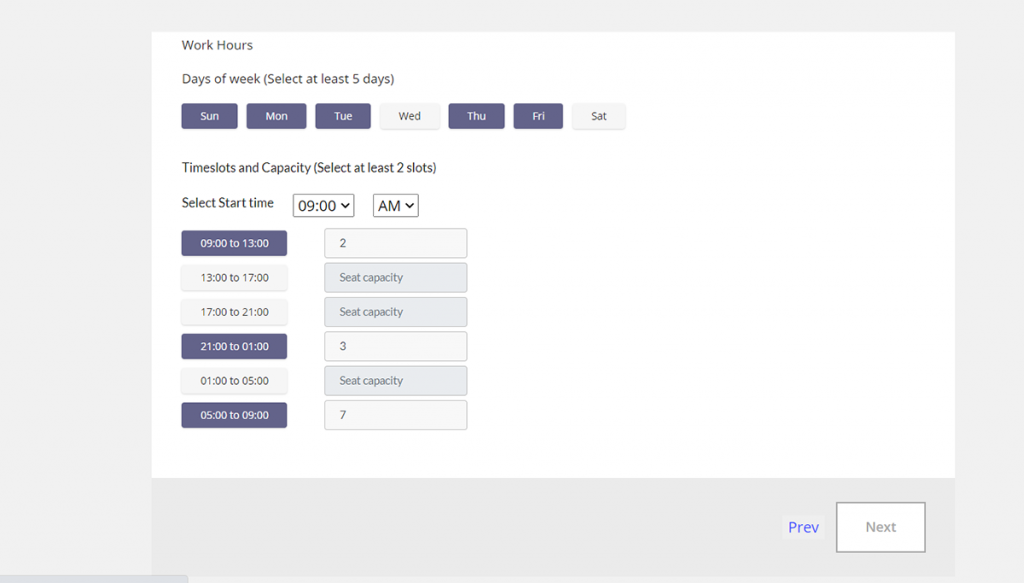Enable the Sat day toggle
This screenshot has width=1024, height=583.
coord(599,116)
